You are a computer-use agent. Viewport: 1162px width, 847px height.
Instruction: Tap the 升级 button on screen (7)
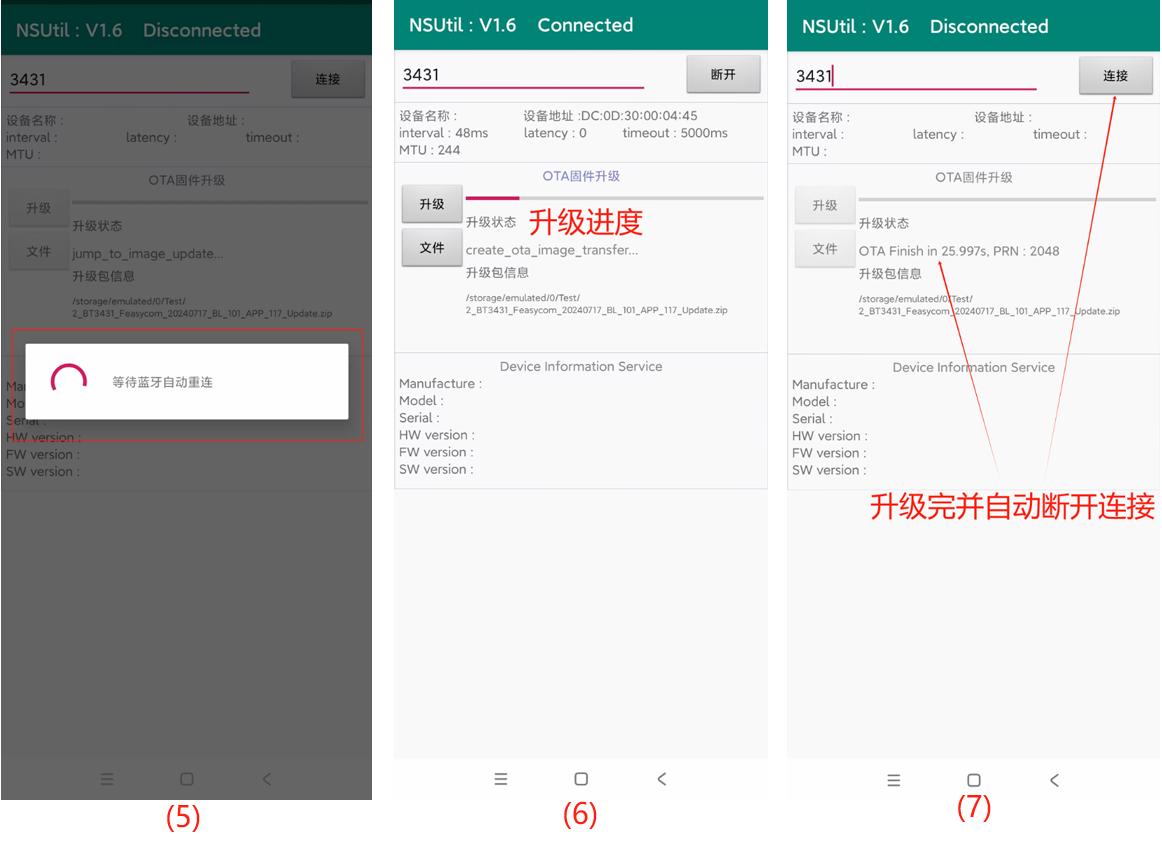[825, 206]
